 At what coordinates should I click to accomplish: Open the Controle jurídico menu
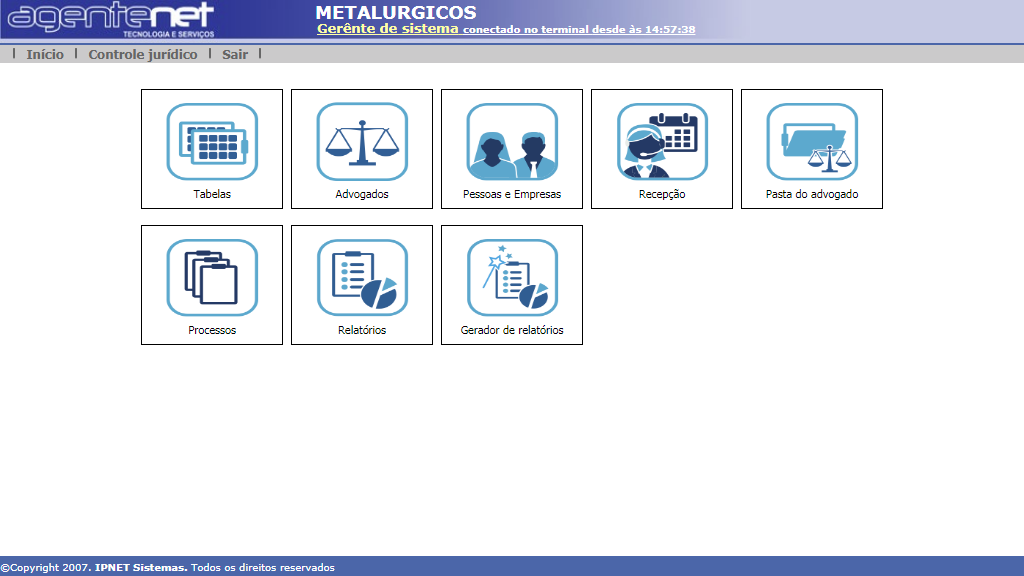click(x=143, y=54)
